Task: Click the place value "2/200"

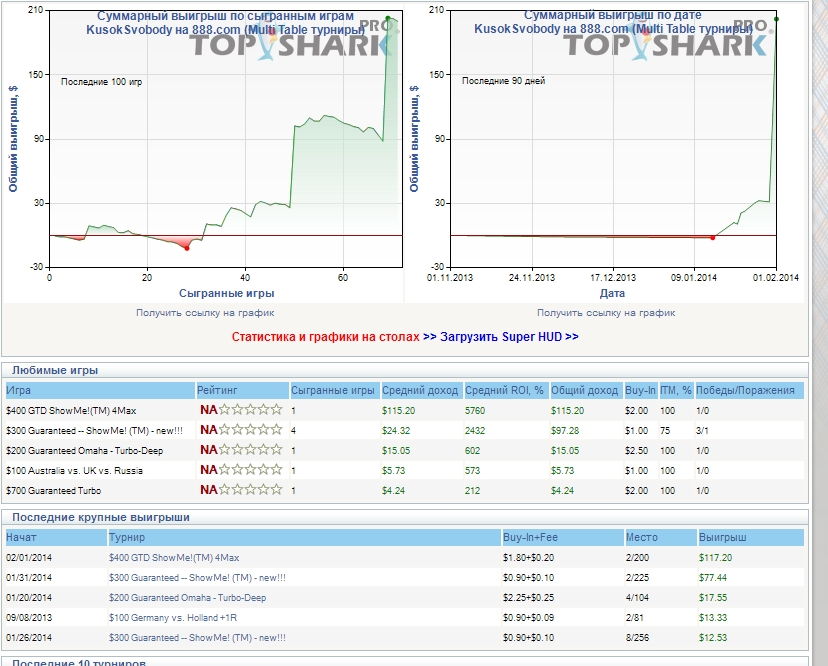Action: pos(637,558)
